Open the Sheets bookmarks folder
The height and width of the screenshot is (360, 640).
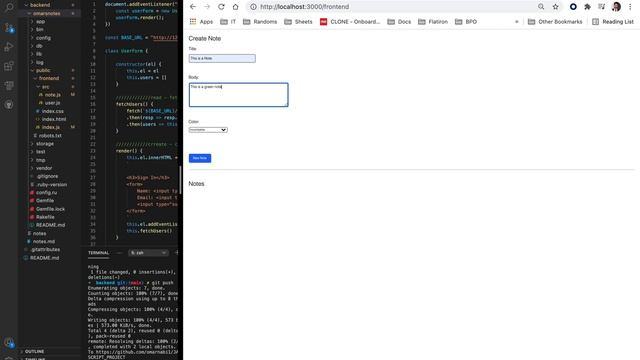pyautogui.click(x=298, y=22)
